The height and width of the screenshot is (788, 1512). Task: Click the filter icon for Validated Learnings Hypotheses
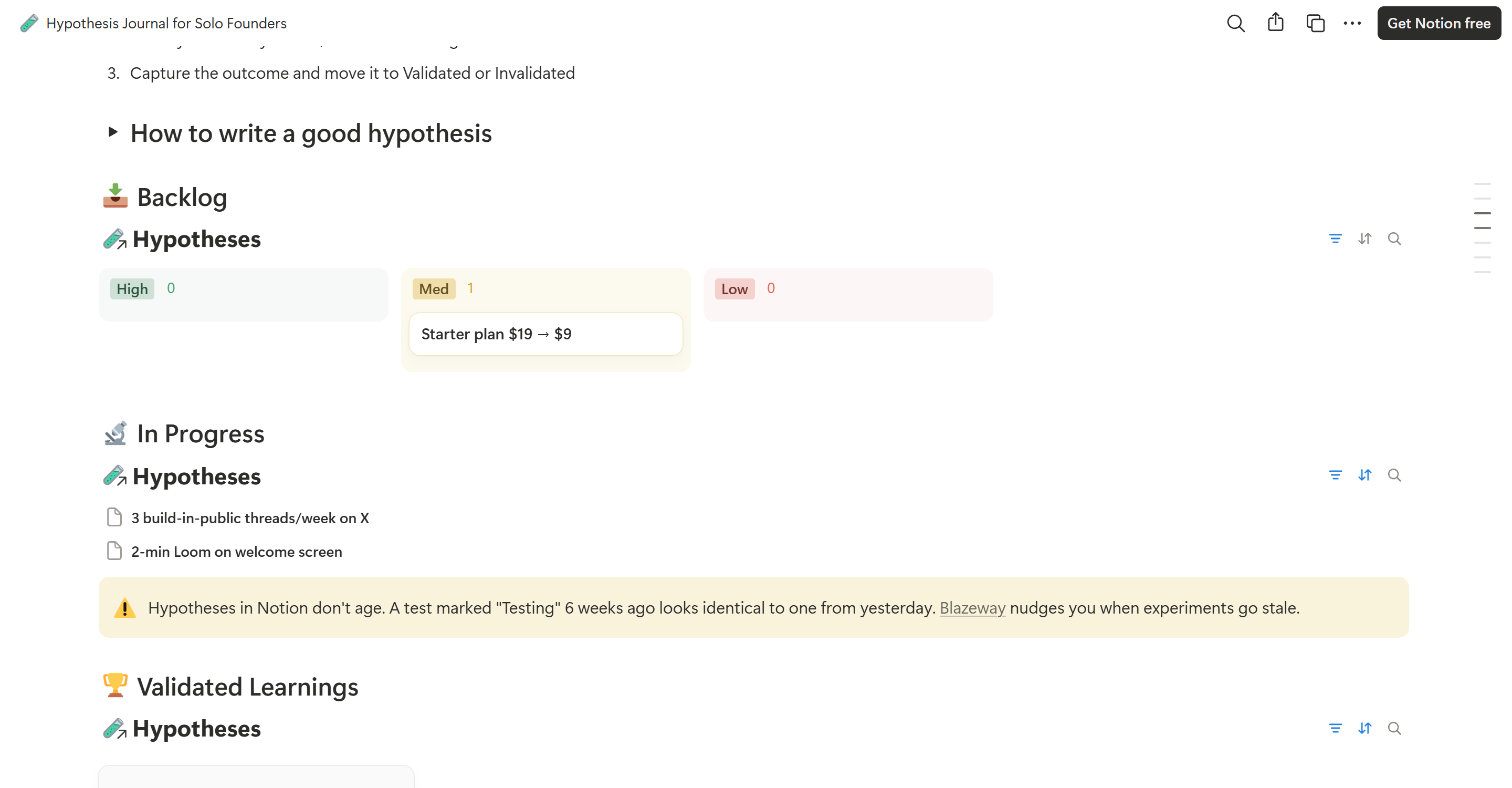pos(1335,728)
